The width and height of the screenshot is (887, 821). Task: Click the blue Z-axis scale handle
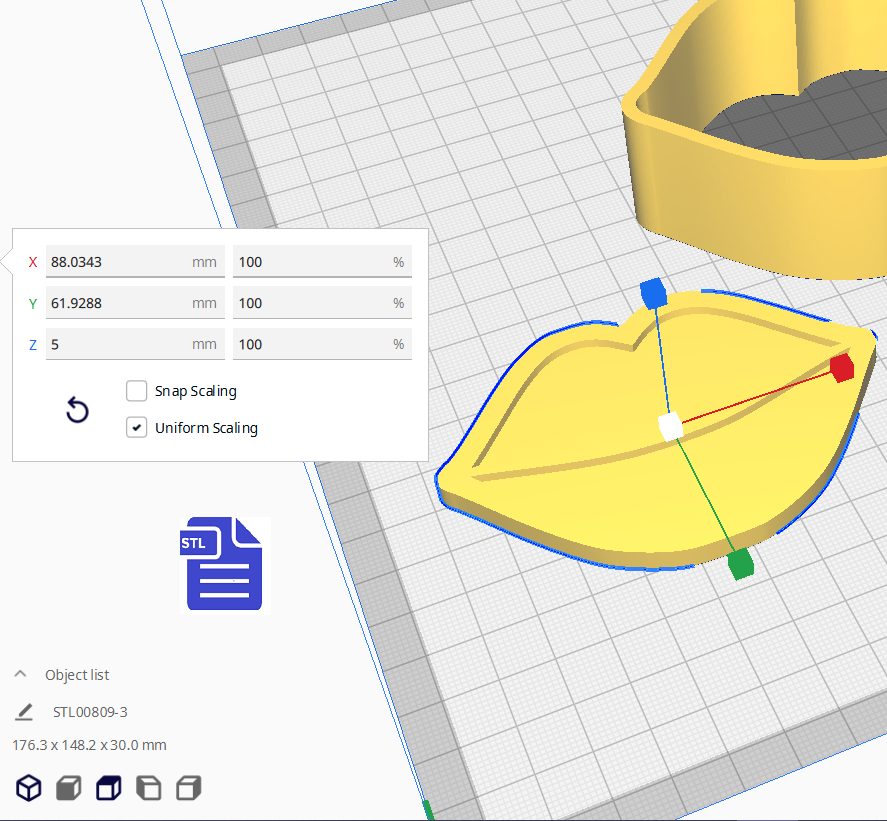[x=652, y=293]
